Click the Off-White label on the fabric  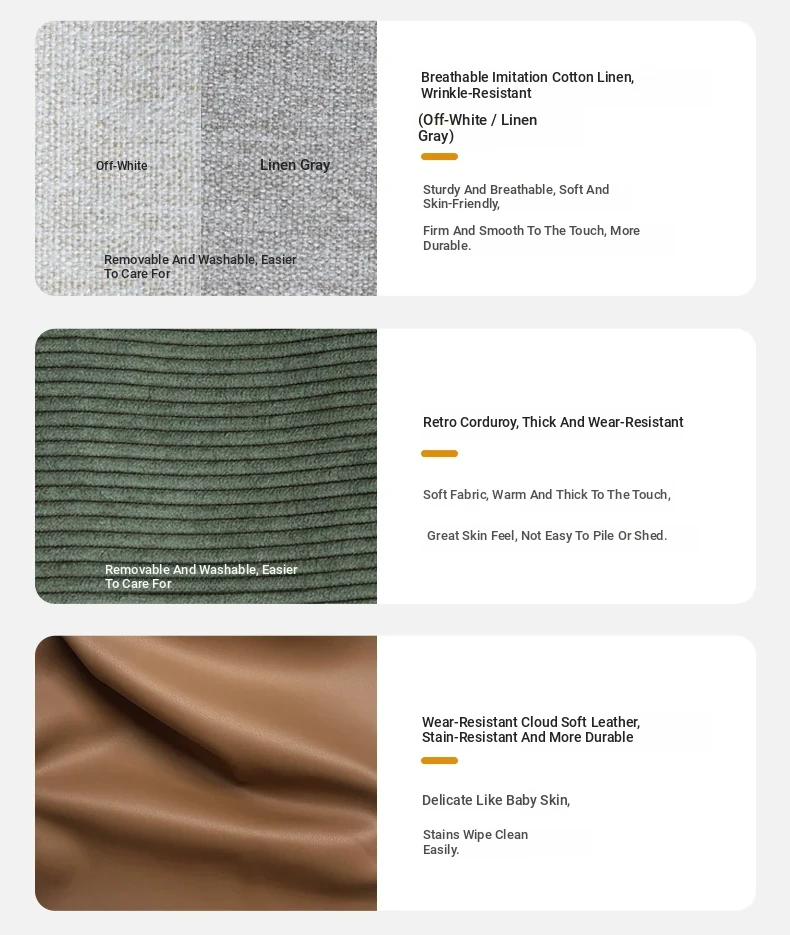click(122, 166)
